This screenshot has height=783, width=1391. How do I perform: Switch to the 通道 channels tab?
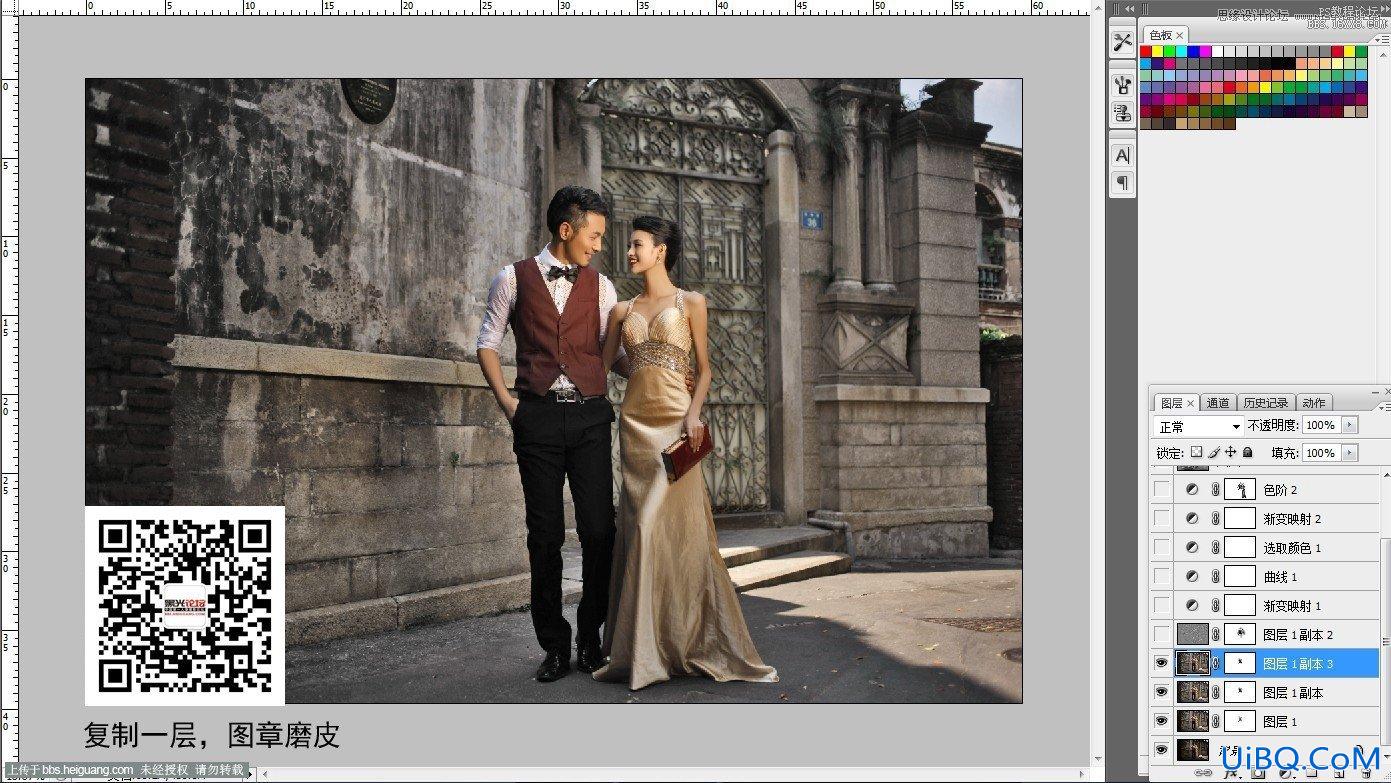tap(1218, 403)
